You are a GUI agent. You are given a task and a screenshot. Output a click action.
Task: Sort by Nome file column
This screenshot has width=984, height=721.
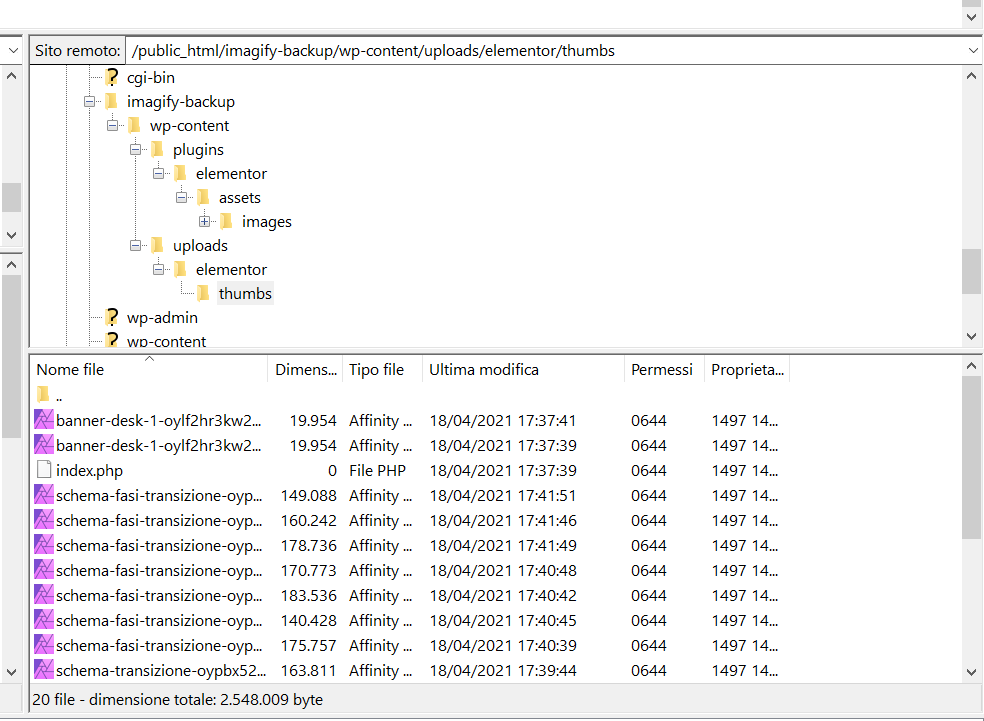tap(149, 370)
